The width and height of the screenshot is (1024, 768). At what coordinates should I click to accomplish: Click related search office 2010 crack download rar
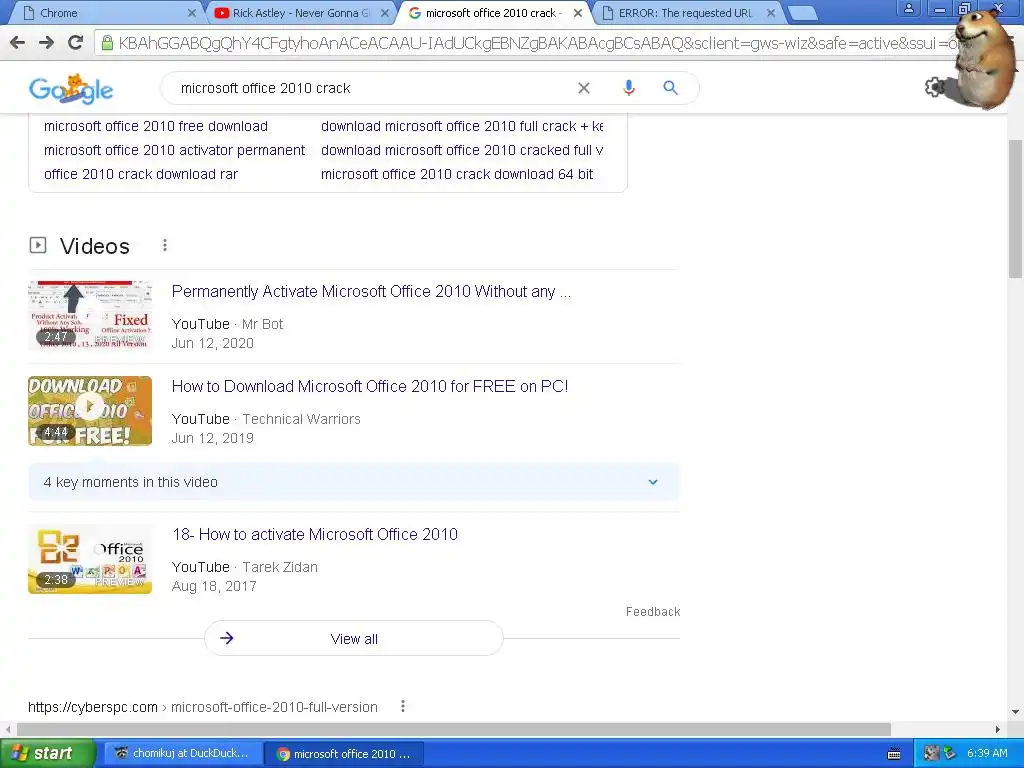coord(140,174)
